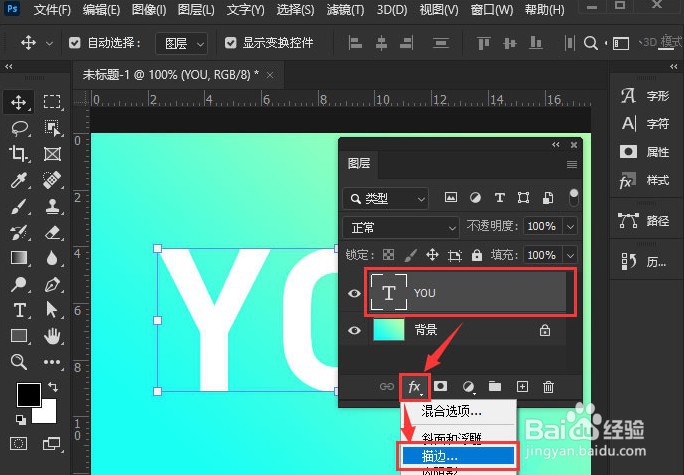Select the Rectangular Marquee tool

pos(52,102)
